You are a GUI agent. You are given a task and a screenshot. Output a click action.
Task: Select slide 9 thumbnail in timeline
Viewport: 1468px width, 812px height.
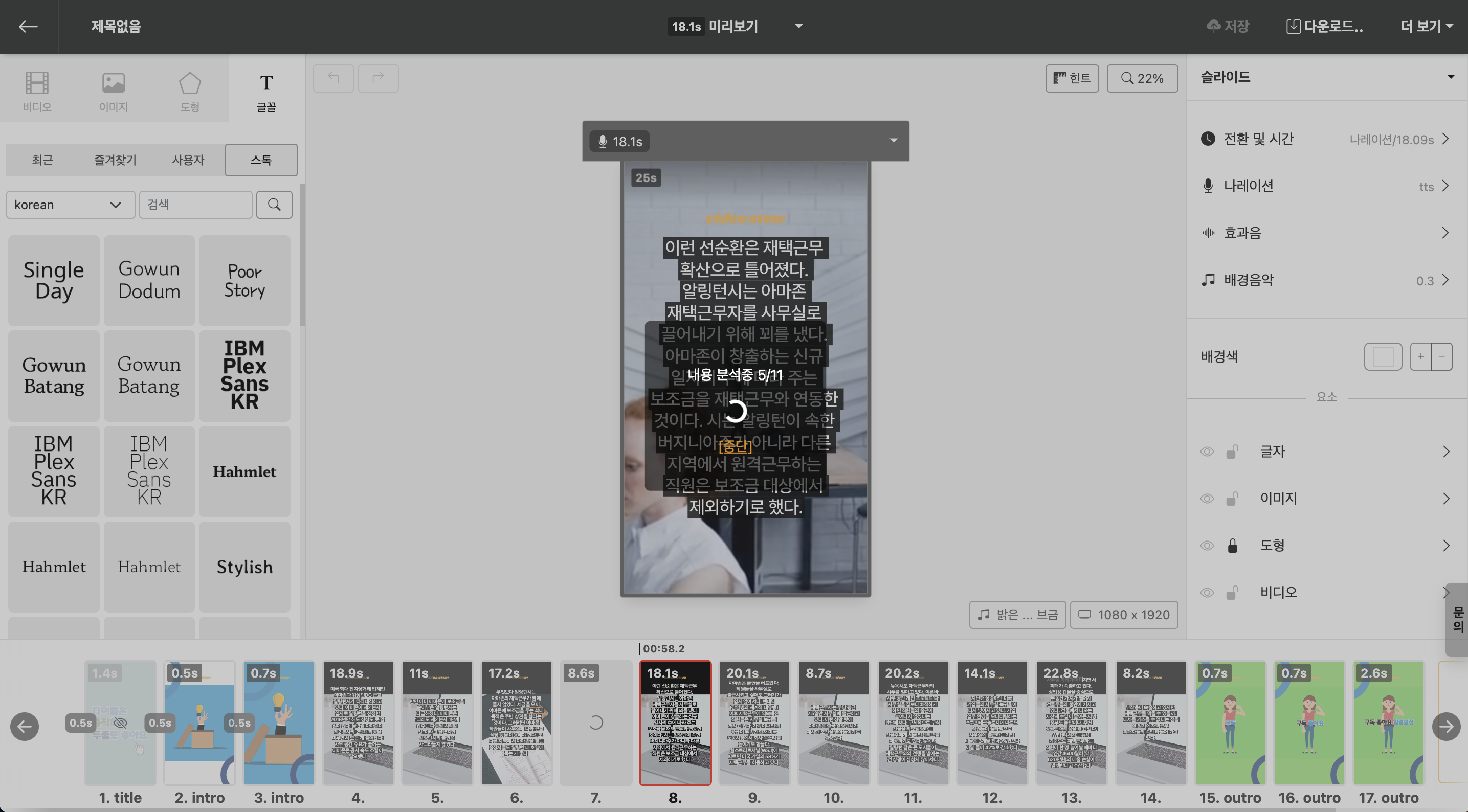[754, 723]
